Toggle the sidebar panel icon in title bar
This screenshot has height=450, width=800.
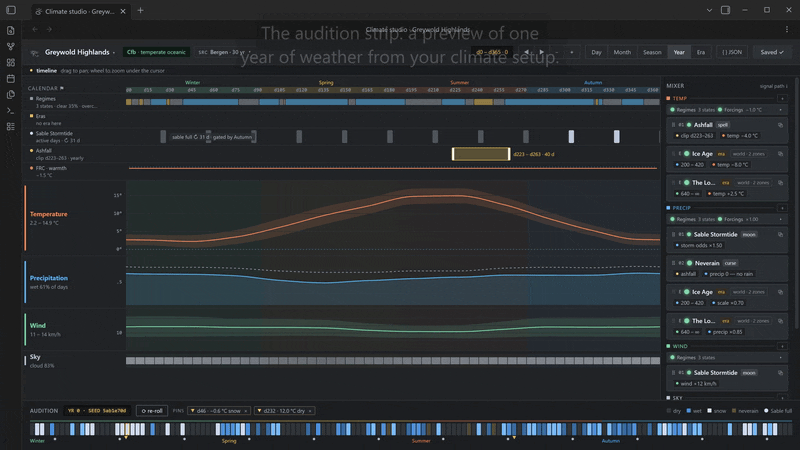coord(11,10)
